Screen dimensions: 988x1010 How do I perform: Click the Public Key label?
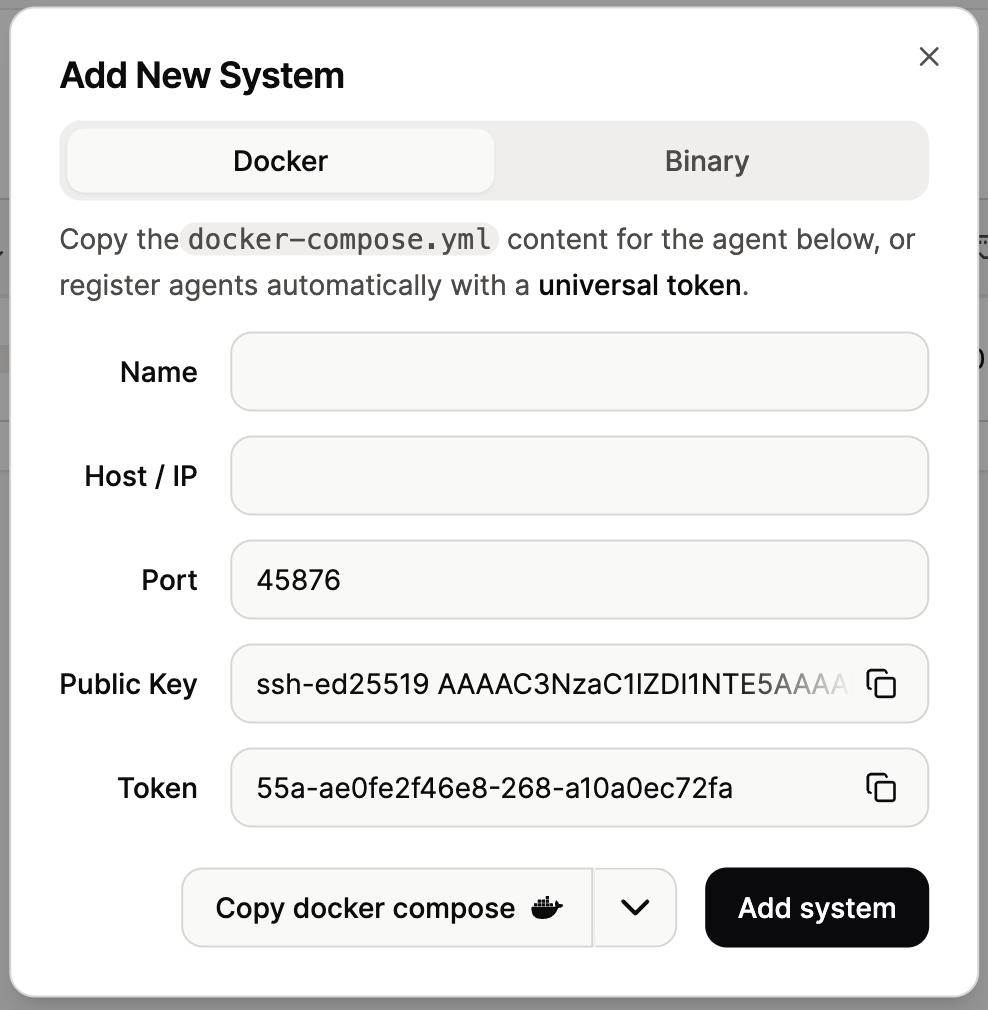tap(128, 684)
